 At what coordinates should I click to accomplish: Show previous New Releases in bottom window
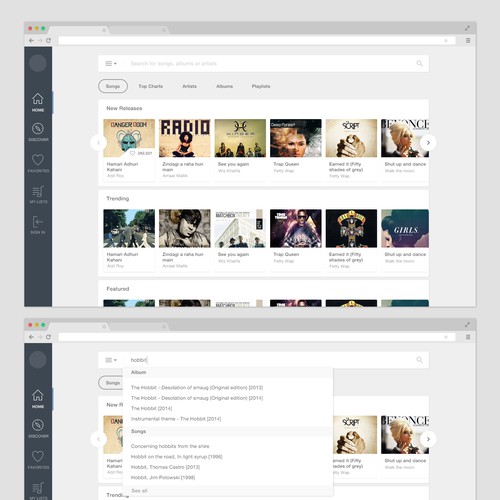coord(98,439)
